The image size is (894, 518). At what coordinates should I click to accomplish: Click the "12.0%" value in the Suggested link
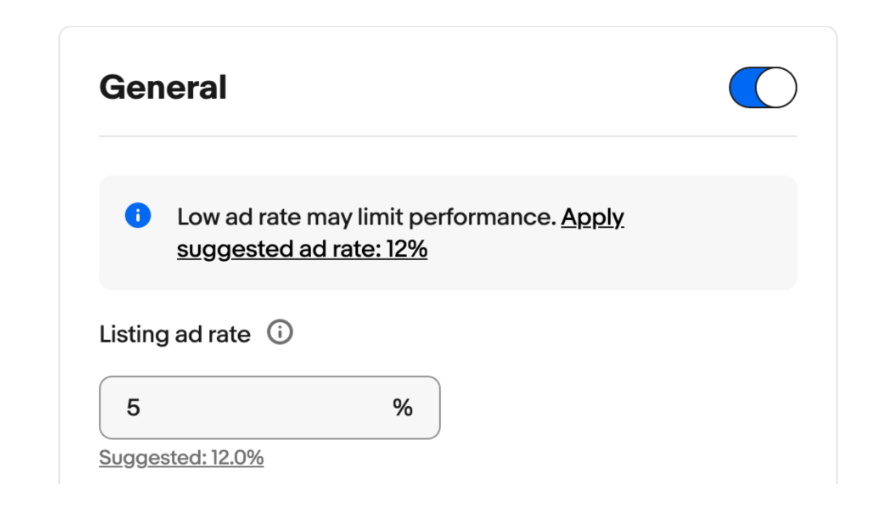pyautogui.click(x=237, y=458)
